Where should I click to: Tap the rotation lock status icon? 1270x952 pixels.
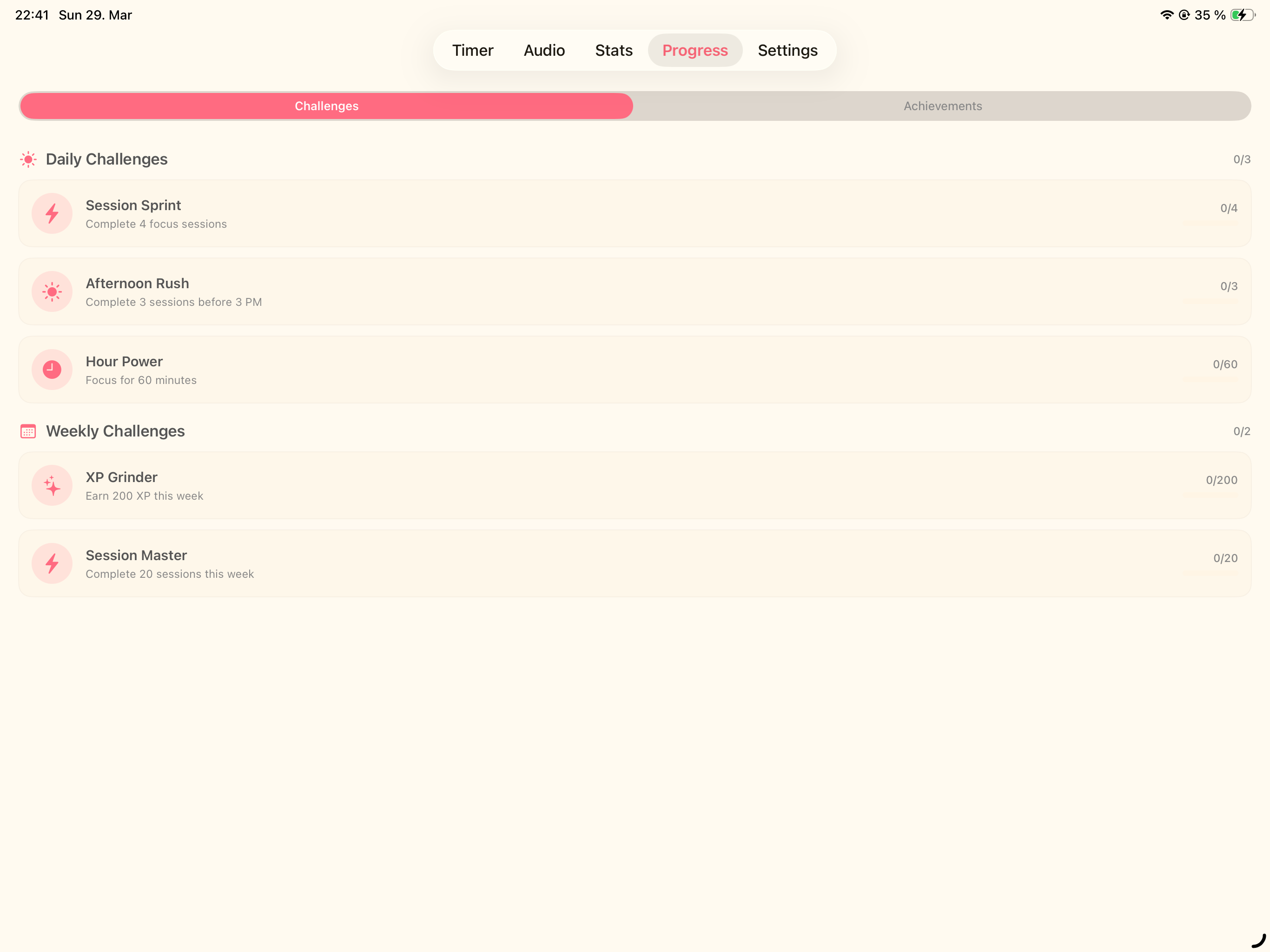point(1184,15)
